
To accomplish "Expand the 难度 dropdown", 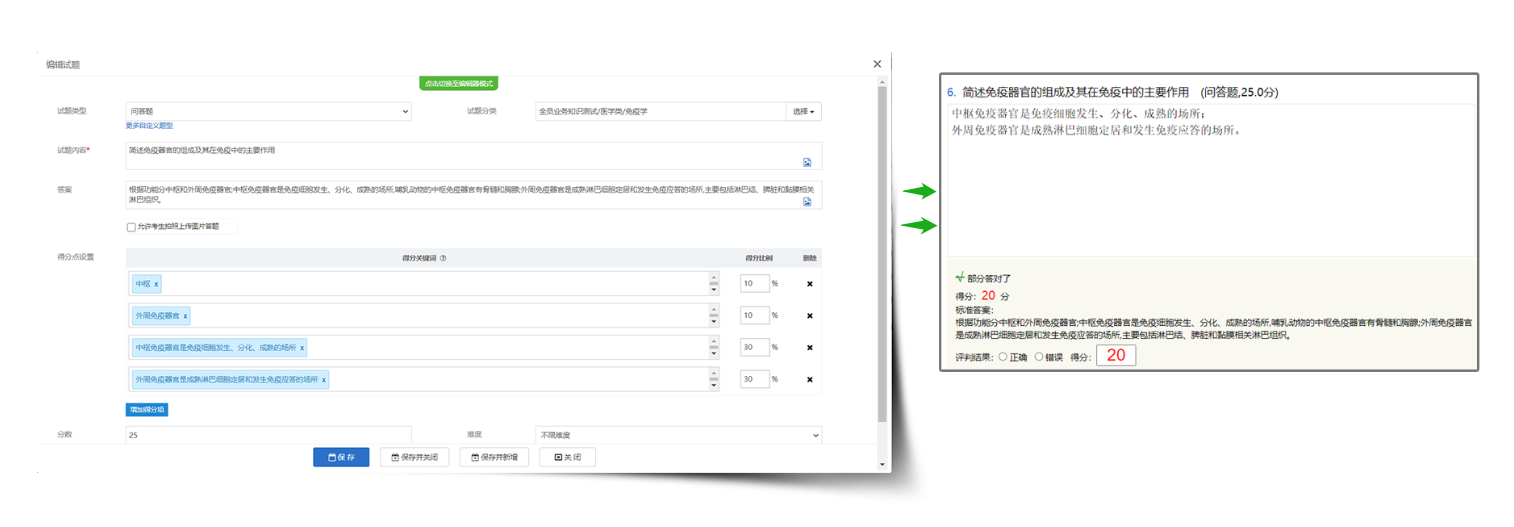I will [678, 435].
